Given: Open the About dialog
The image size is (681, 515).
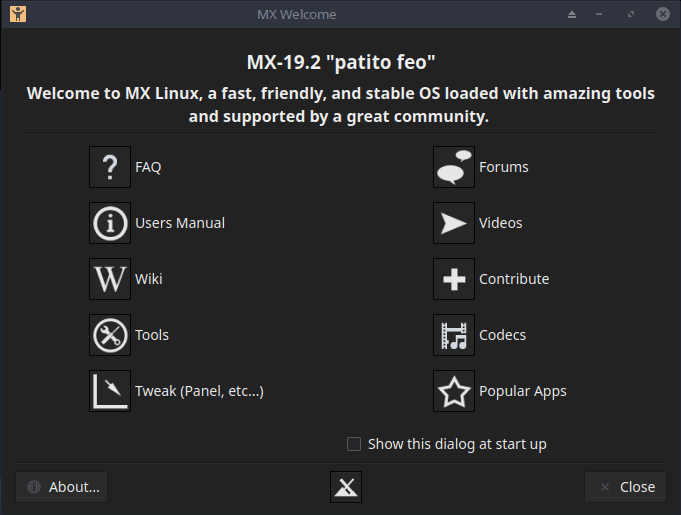Looking at the screenshot, I should coord(62,487).
